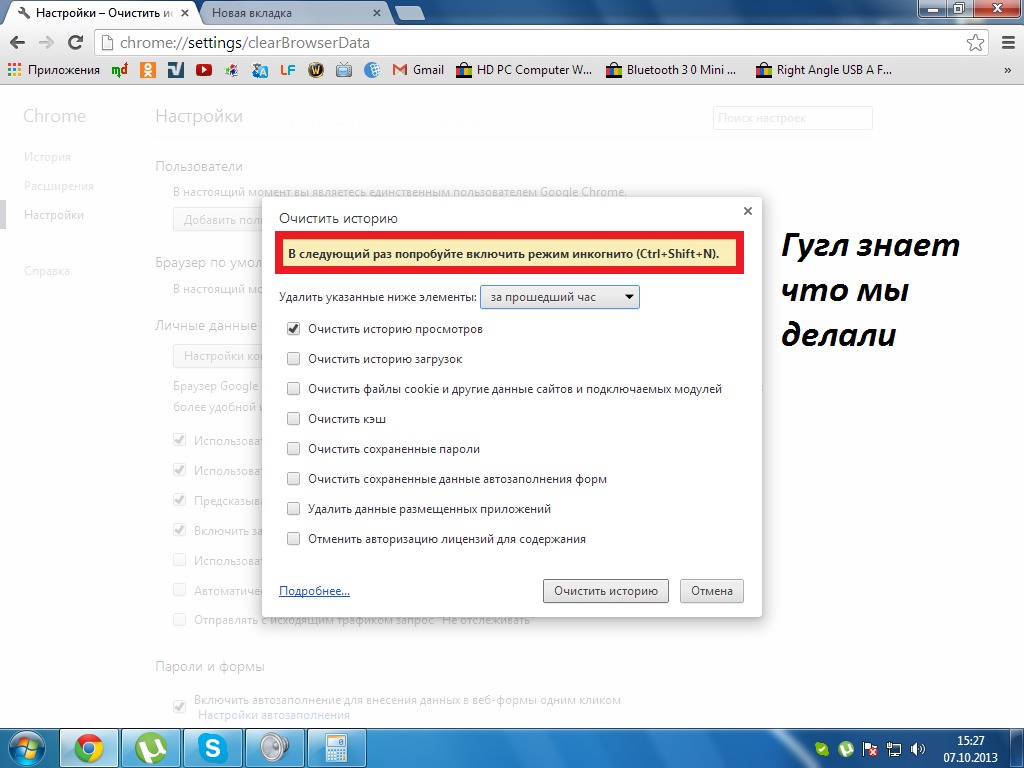The image size is (1024, 768).
Task: Open Google Chrome from the taskbar
Action: [x=89, y=748]
